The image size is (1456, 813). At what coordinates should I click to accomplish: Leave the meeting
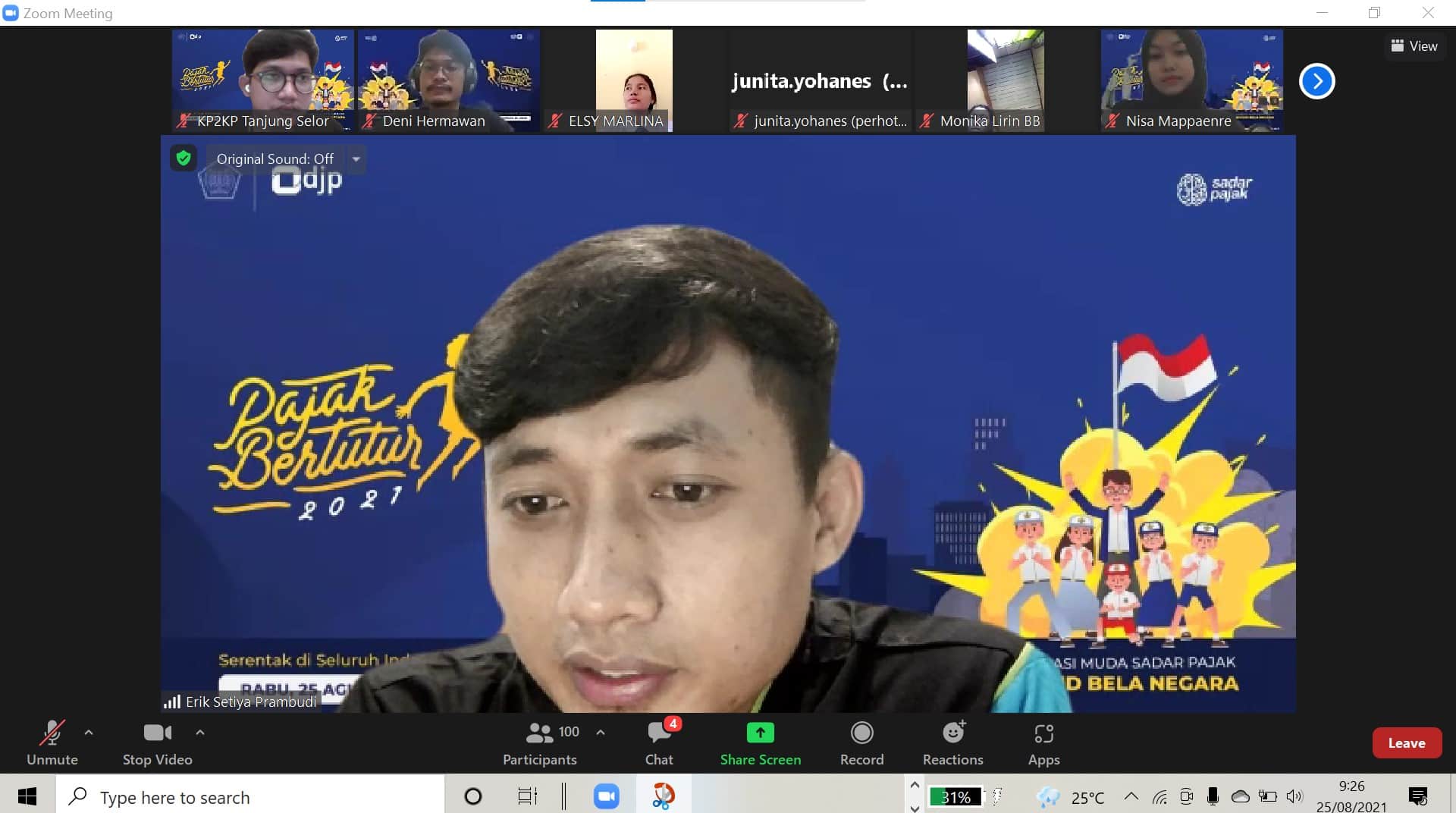point(1406,743)
